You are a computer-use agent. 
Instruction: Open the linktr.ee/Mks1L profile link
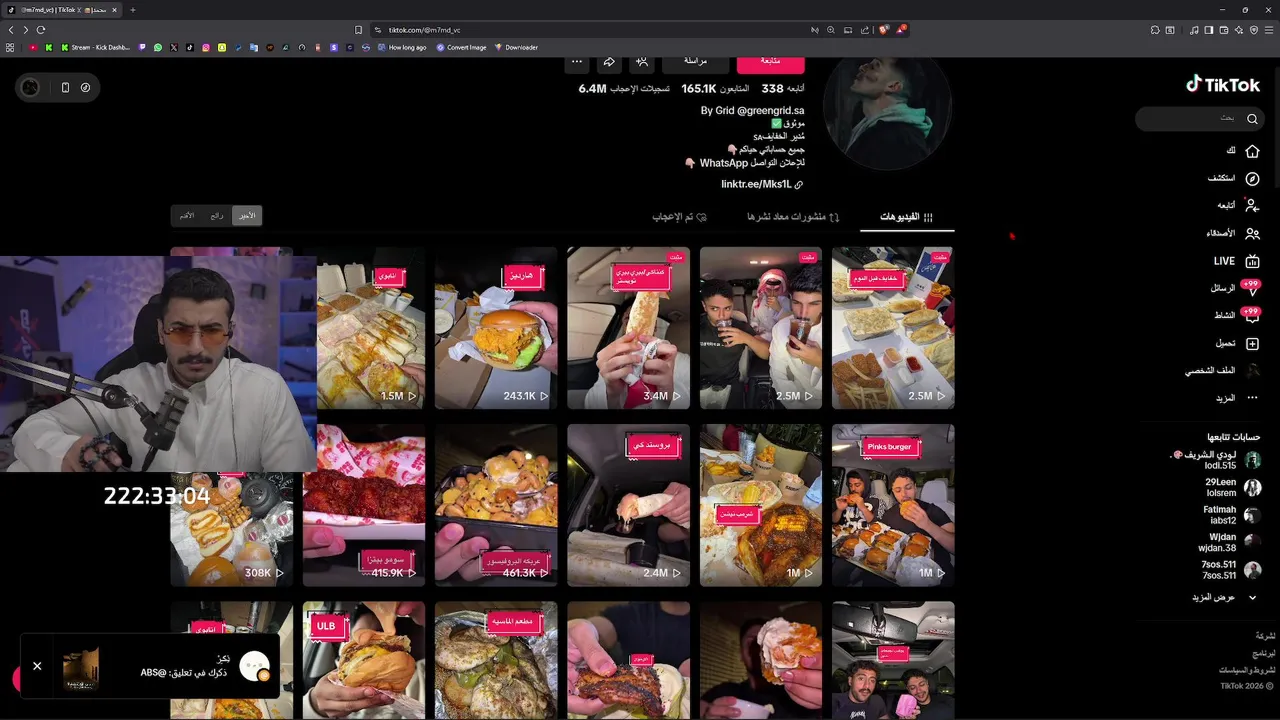[762, 184]
